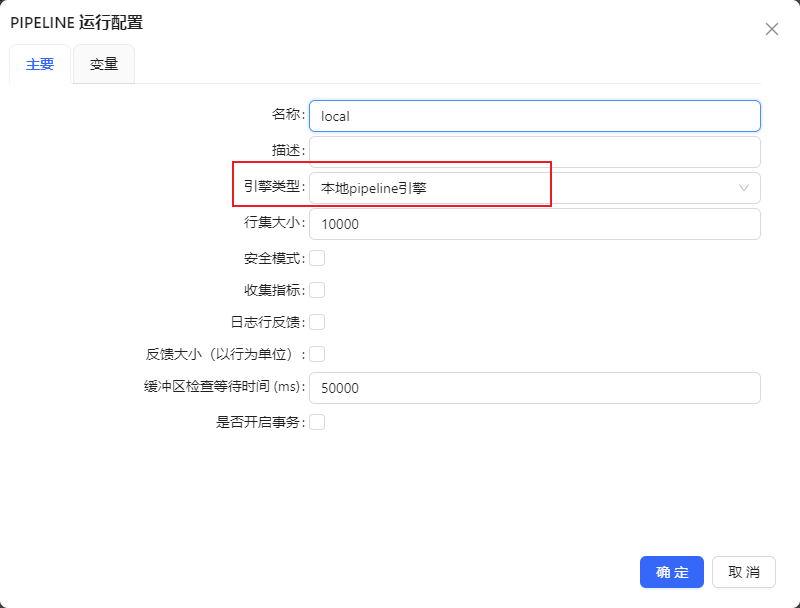Click the 名称 field label

(287, 114)
